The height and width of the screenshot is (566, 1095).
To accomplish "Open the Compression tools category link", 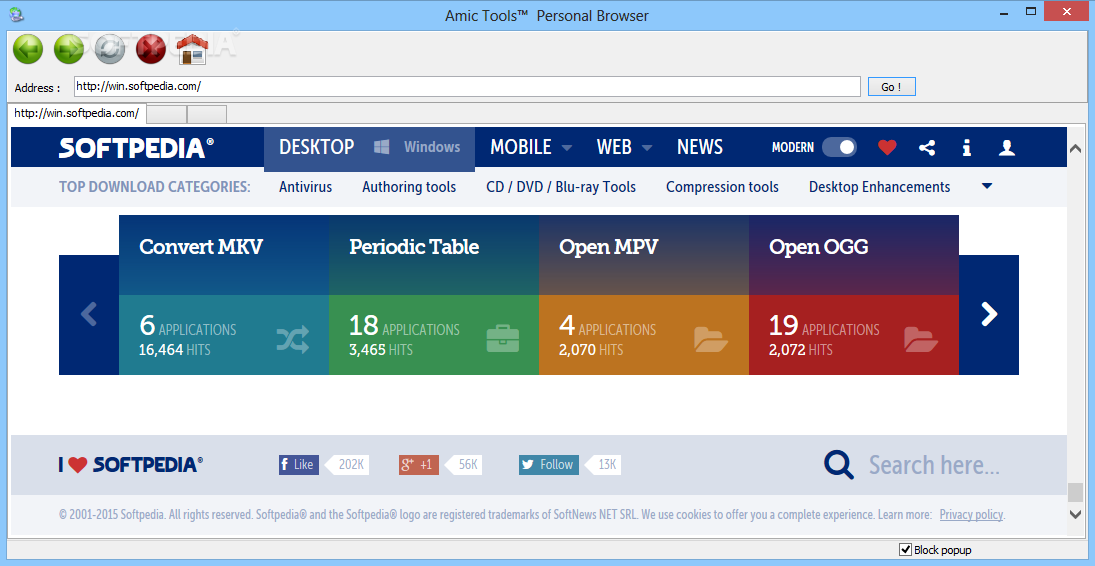I will coord(722,187).
